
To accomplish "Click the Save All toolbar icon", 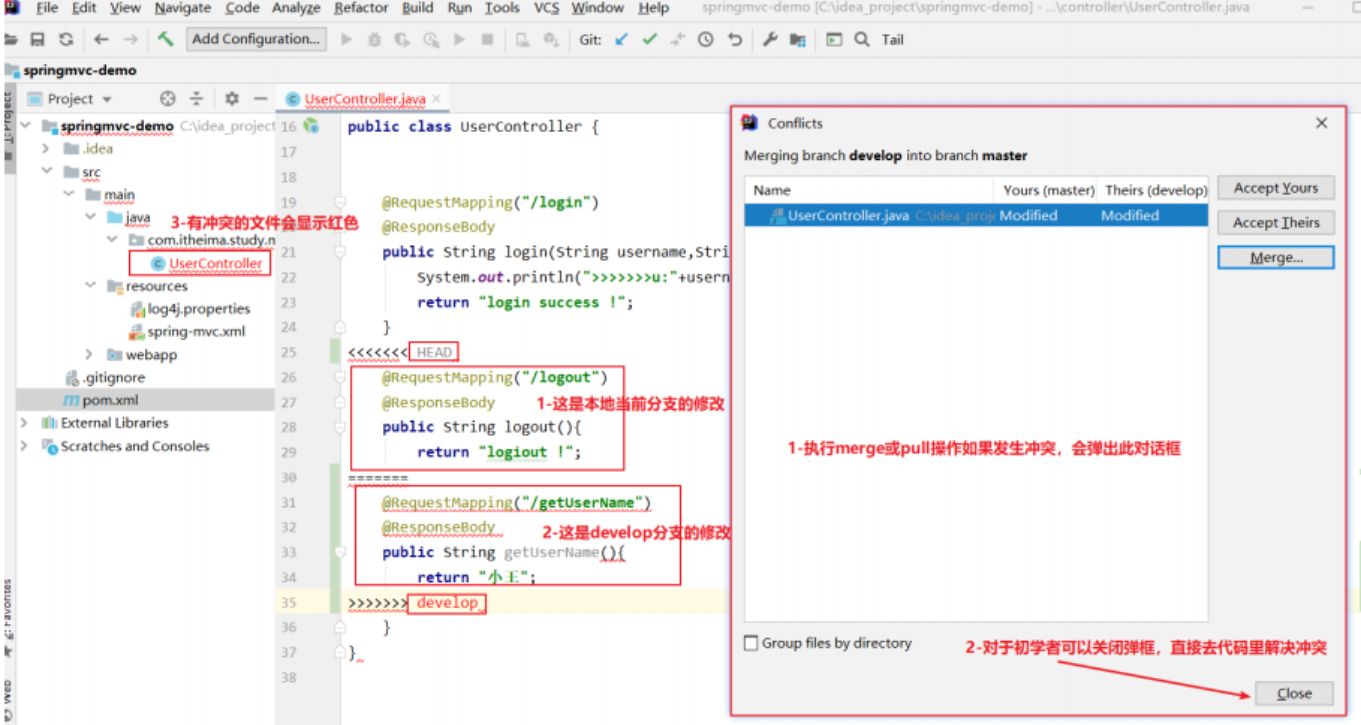I will click(x=38, y=40).
